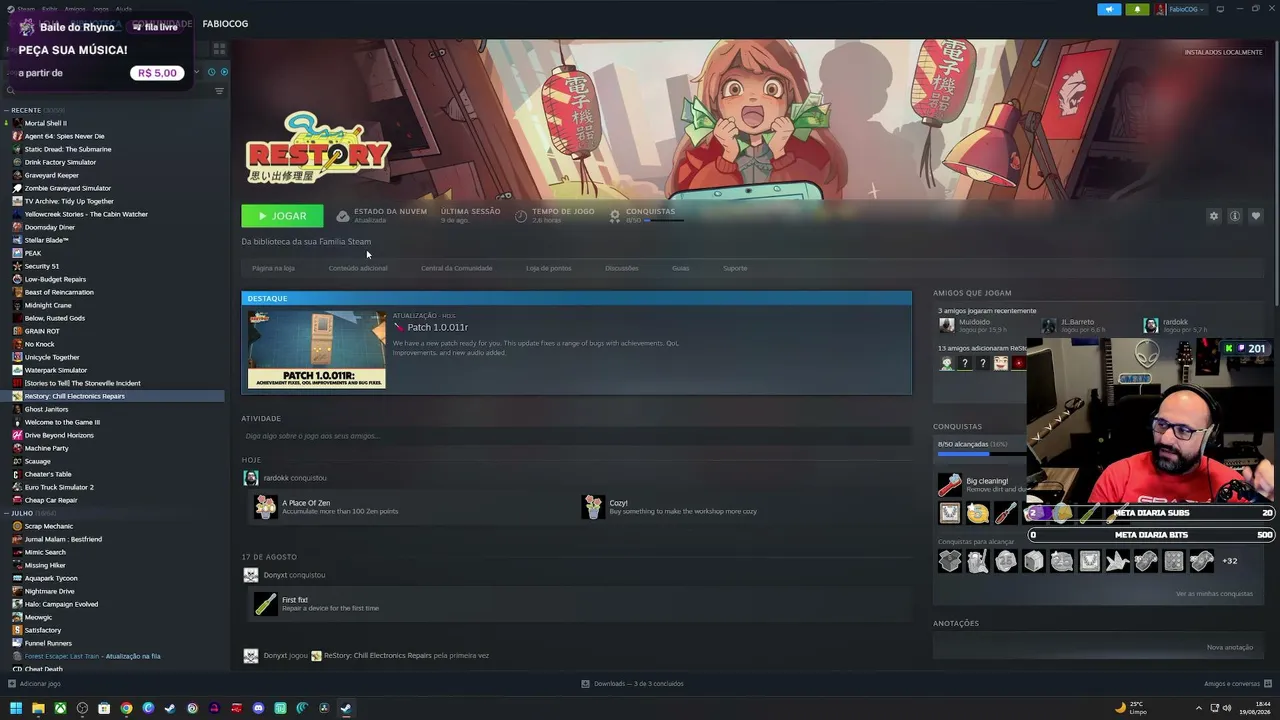Viewport: 1280px width, 720px height.
Task: Open Amigos e conversas panel
Action: 1237,684
